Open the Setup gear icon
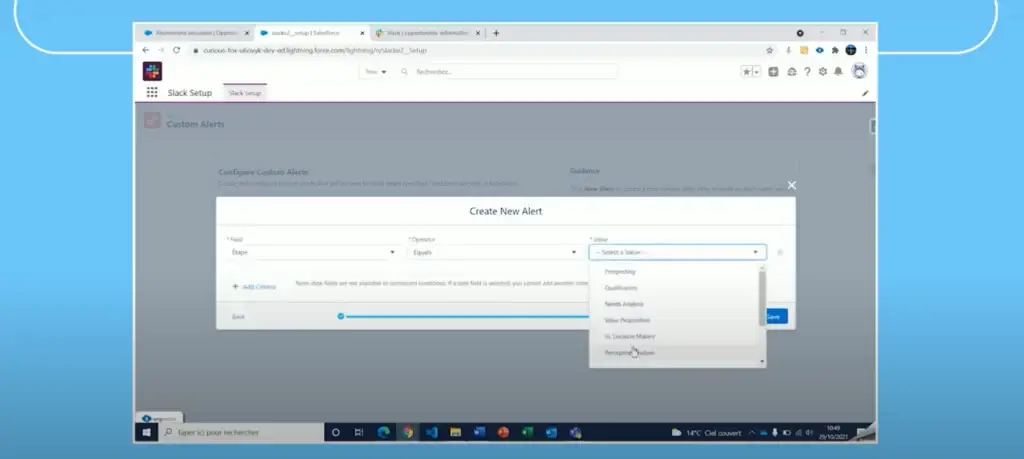The height and width of the screenshot is (459, 1024). pos(823,72)
